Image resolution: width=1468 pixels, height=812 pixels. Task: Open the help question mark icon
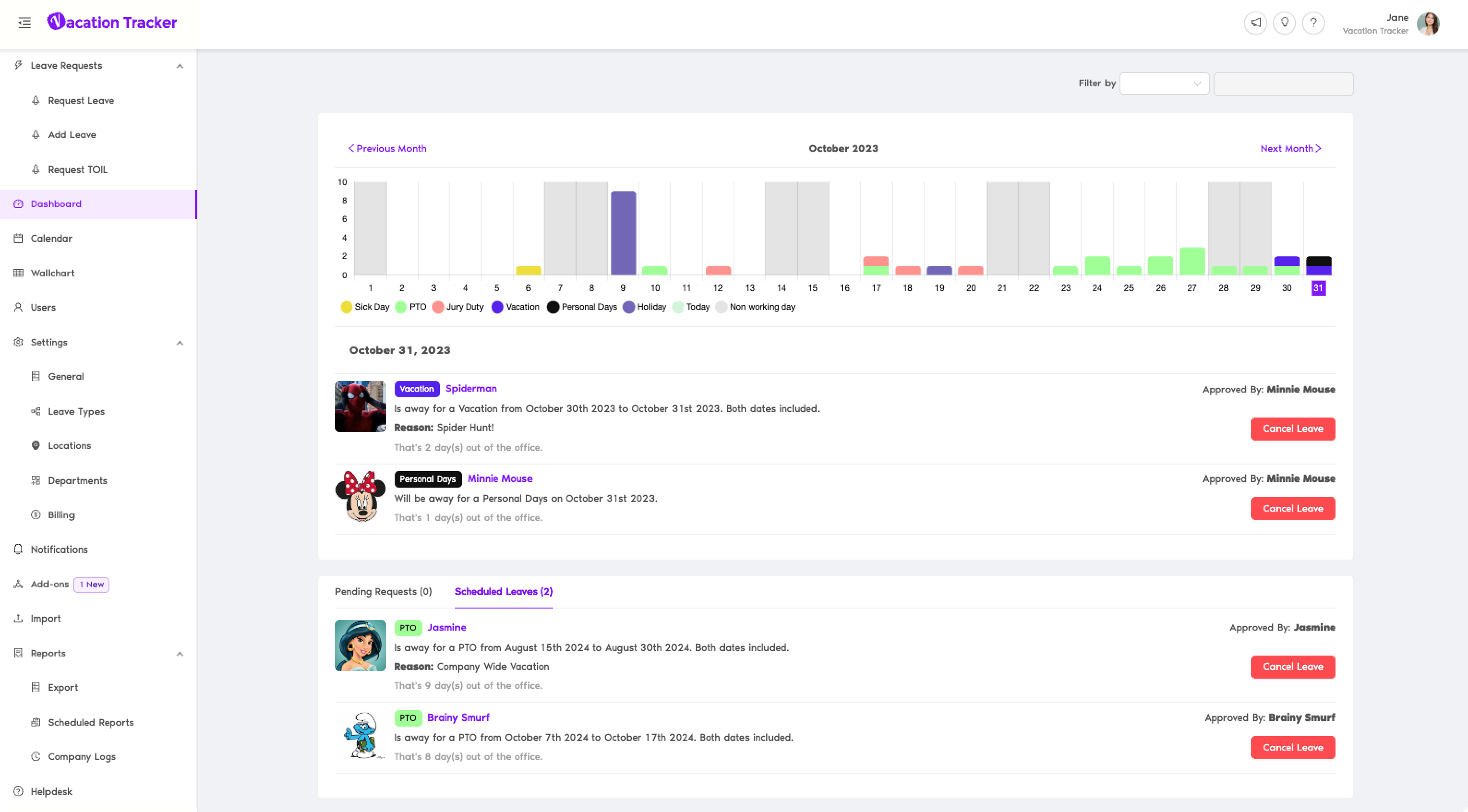click(1313, 23)
